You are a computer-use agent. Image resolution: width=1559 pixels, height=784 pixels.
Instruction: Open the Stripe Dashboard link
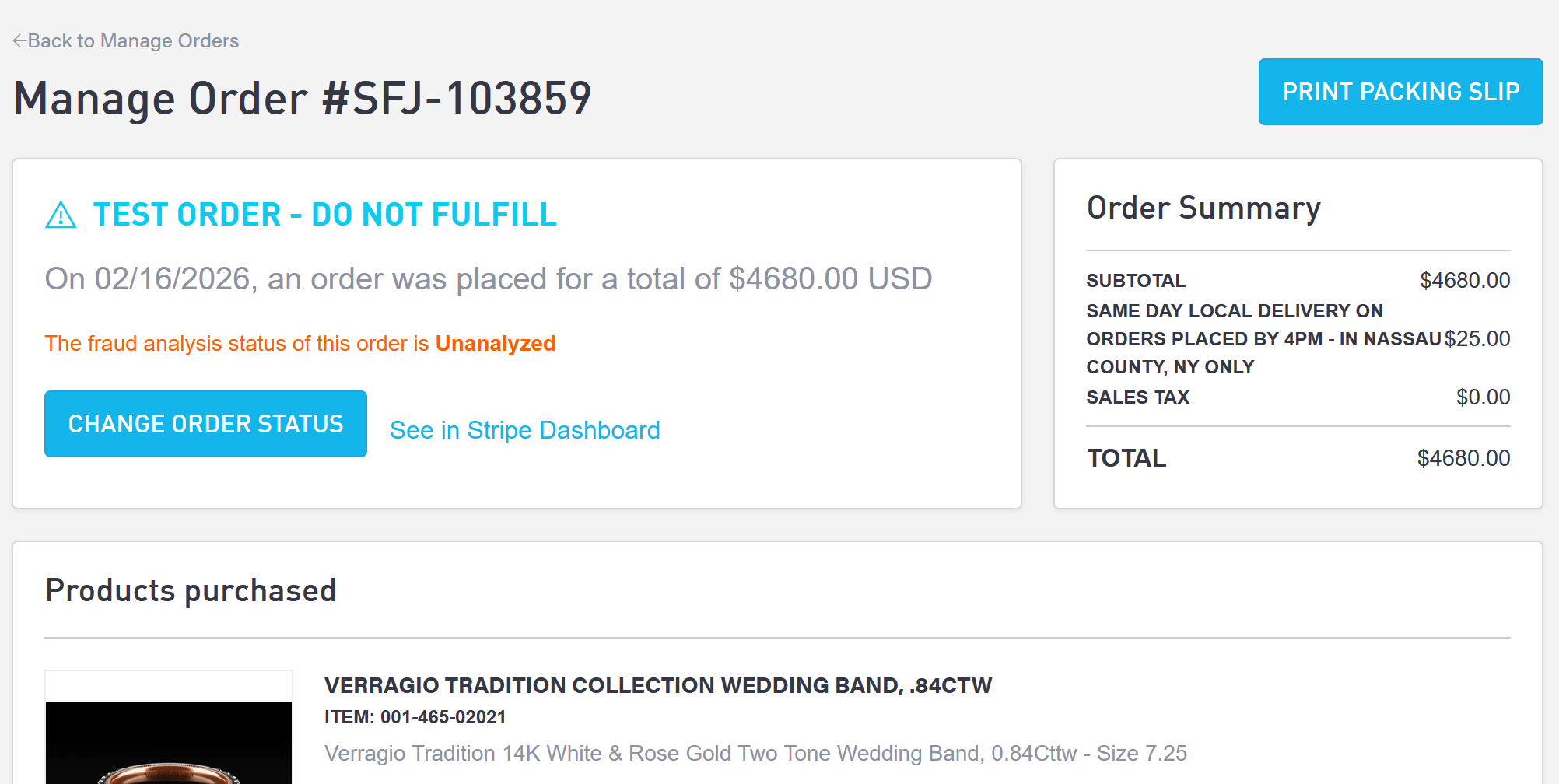tap(524, 429)
